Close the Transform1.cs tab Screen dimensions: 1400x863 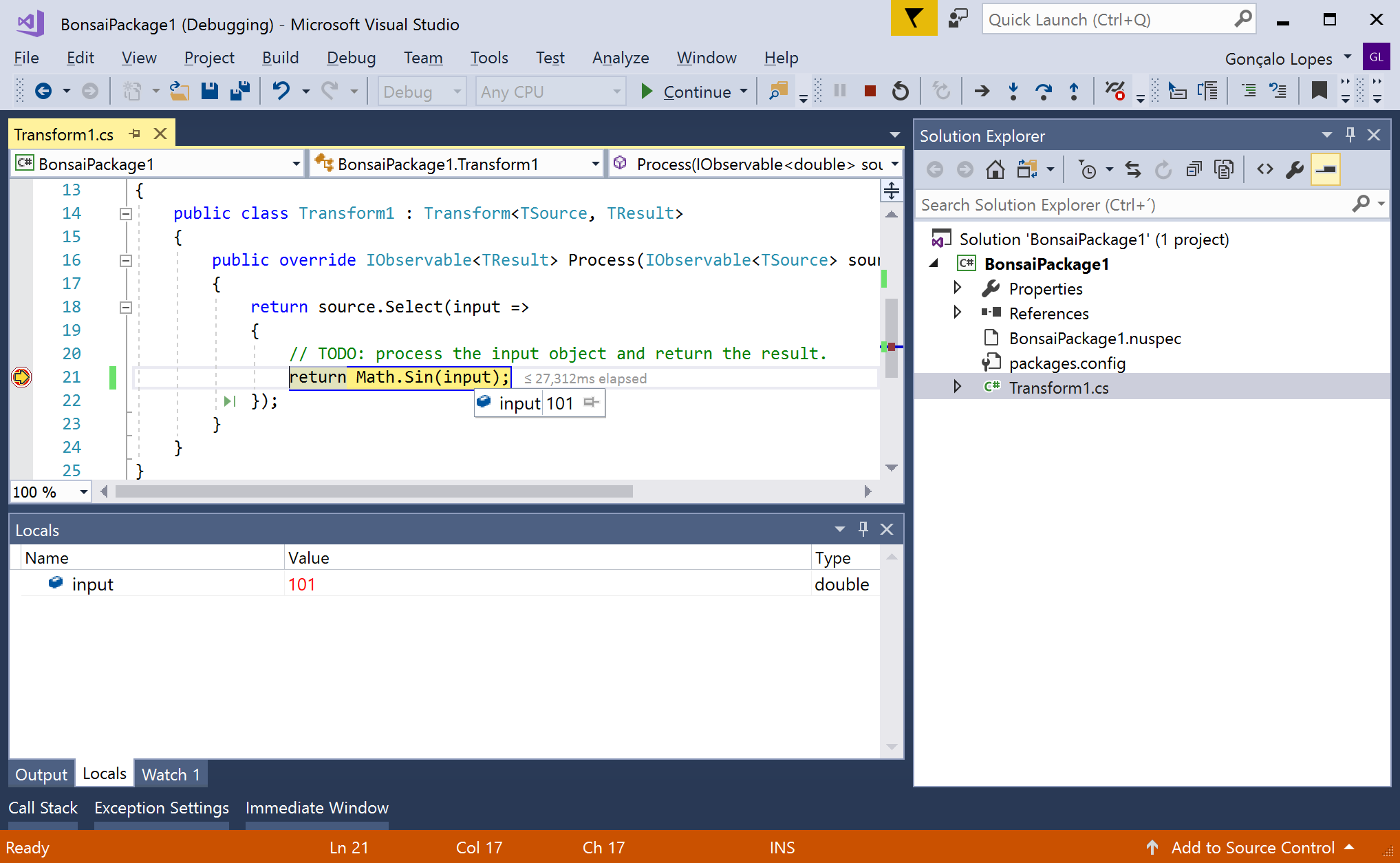(160, 134)
